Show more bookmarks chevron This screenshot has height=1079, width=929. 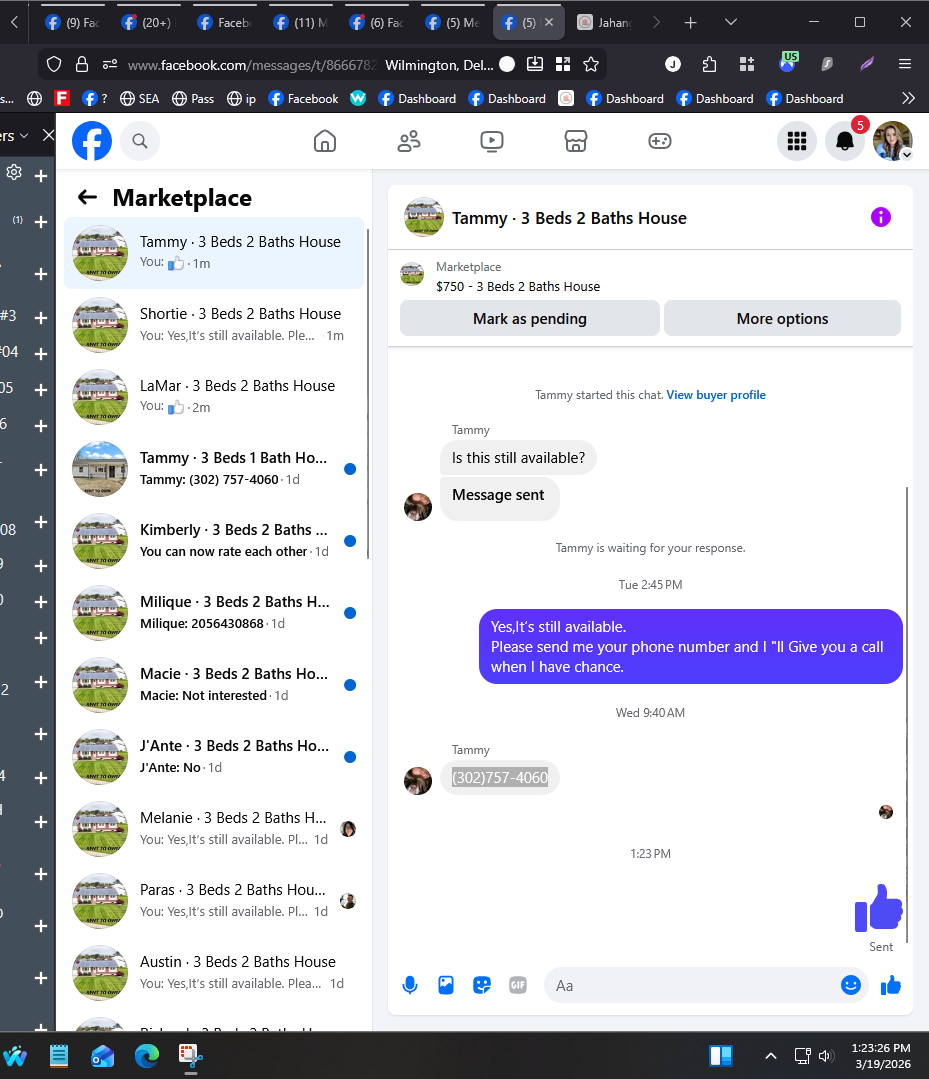click(x=908, y=98)
